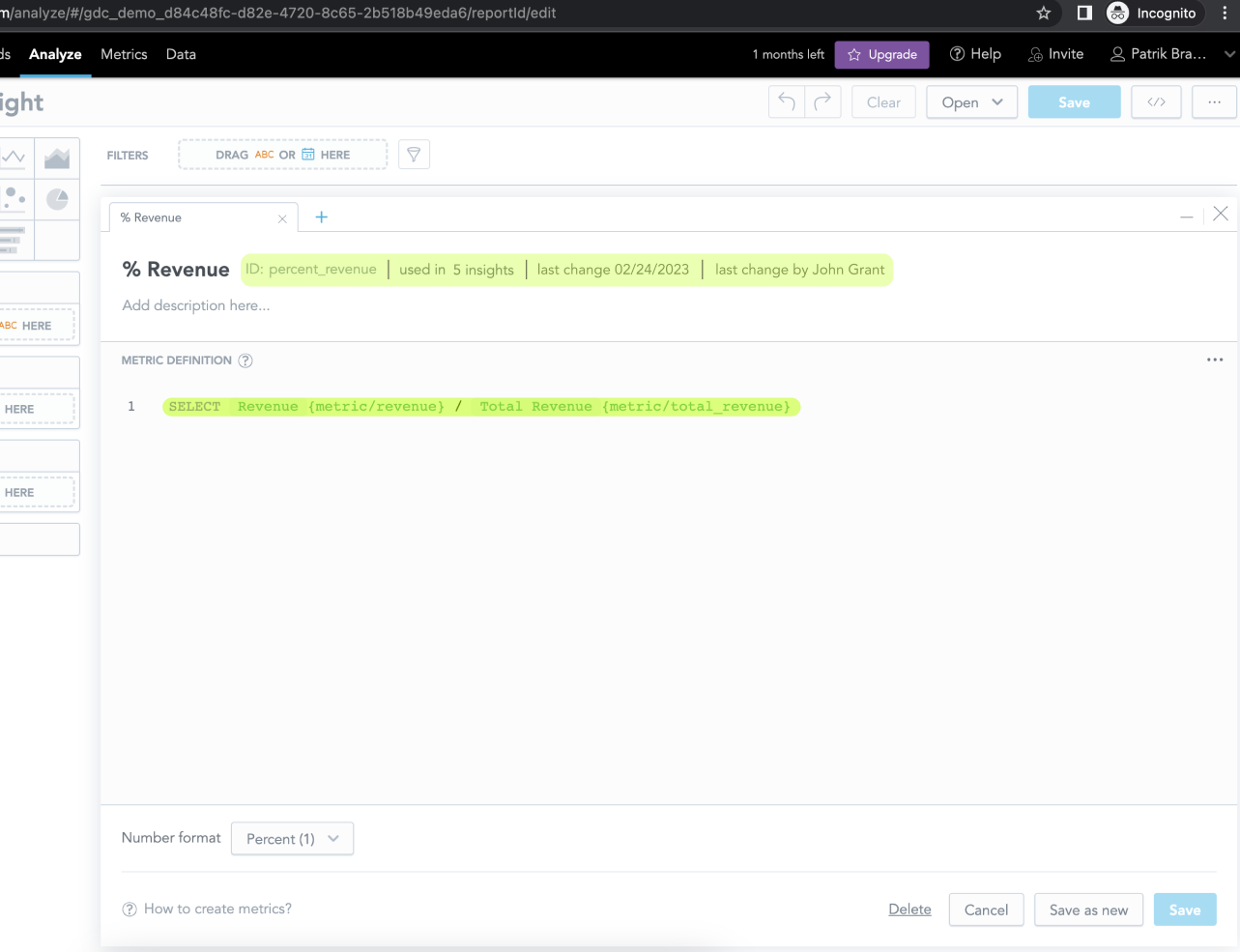Image resolution: width=1240 pixels, height=952 pixels.
Task: Click the redo arrow icon
Action: (822, 101)
